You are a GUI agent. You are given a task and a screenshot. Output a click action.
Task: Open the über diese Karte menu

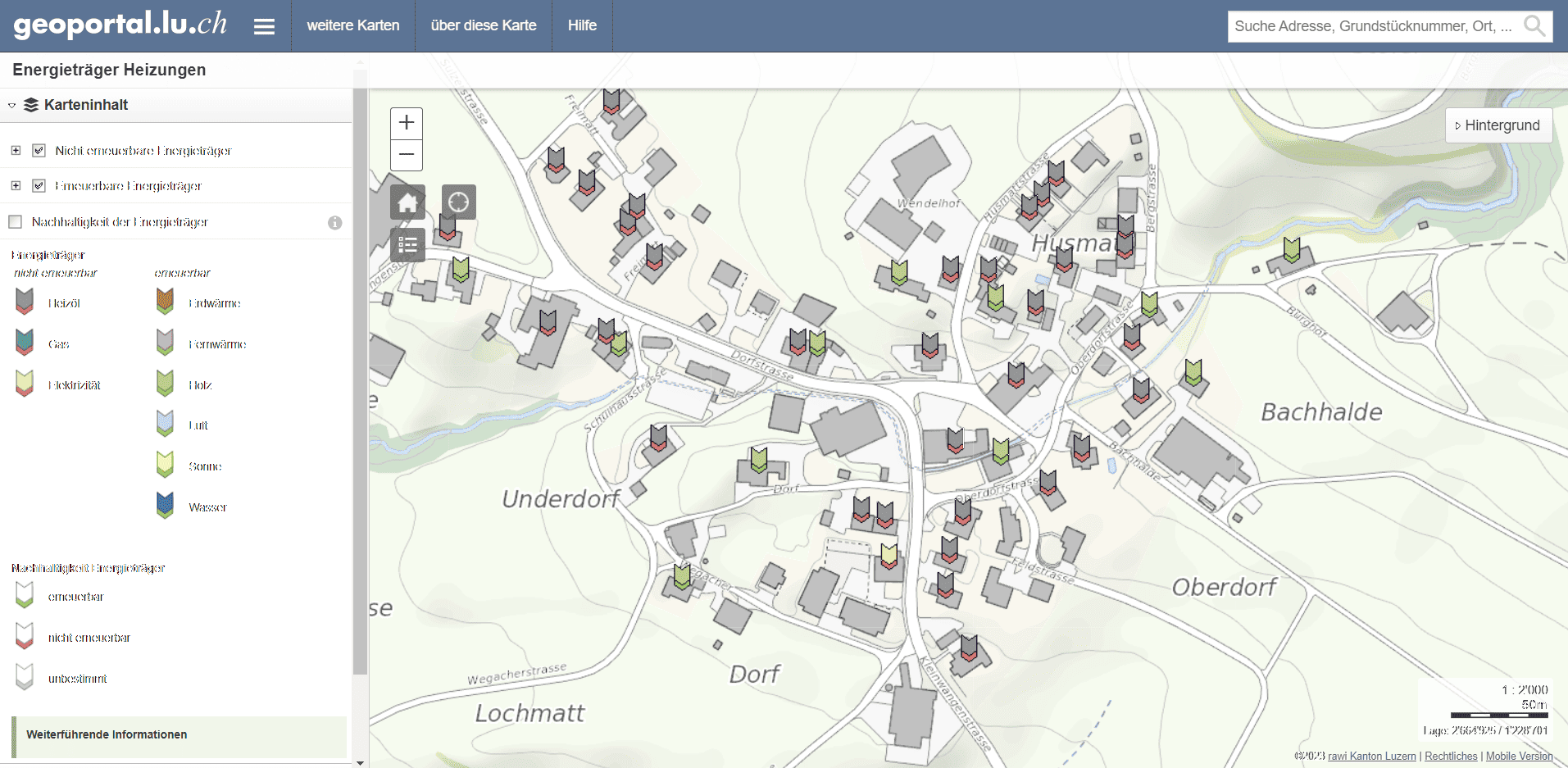click(484, 26)
